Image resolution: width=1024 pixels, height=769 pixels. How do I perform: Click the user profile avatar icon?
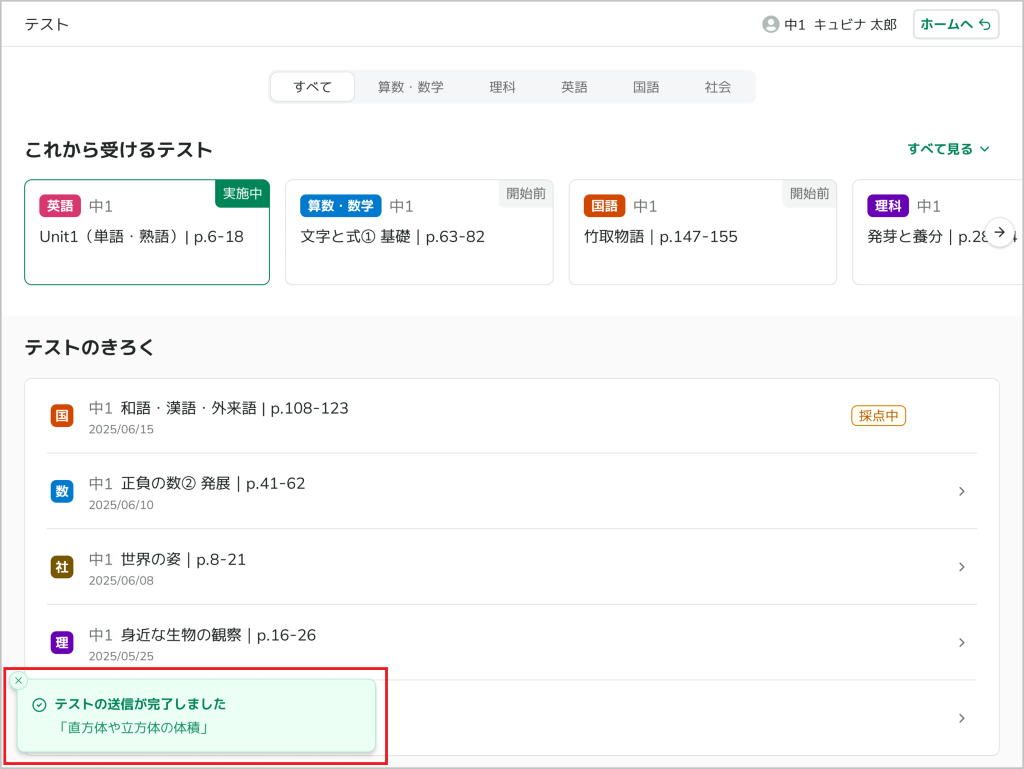(771, 25)
